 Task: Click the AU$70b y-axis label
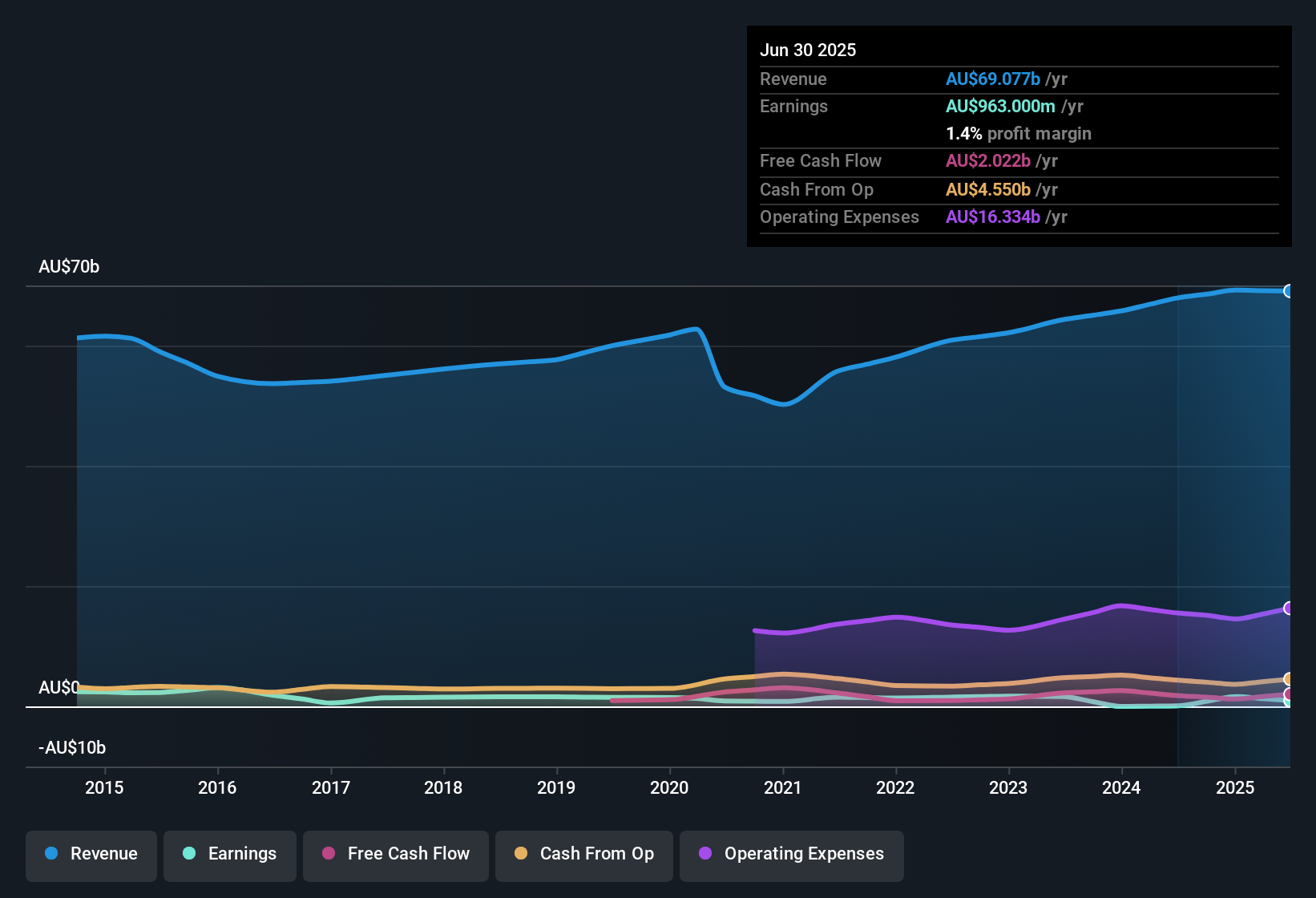coord(69,267)
